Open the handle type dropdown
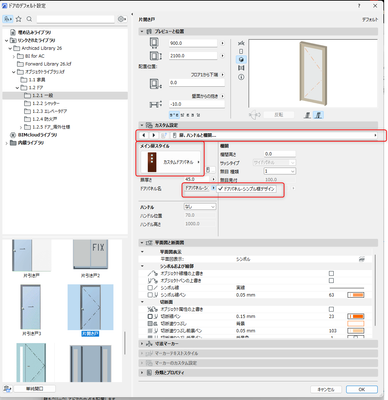 click(x=200, y=207)
